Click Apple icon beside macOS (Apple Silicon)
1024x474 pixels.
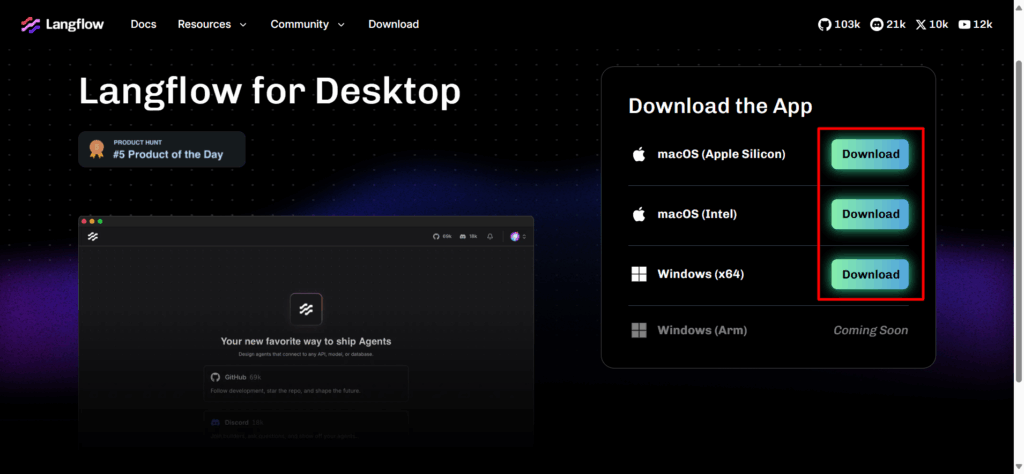coord(638,154)
